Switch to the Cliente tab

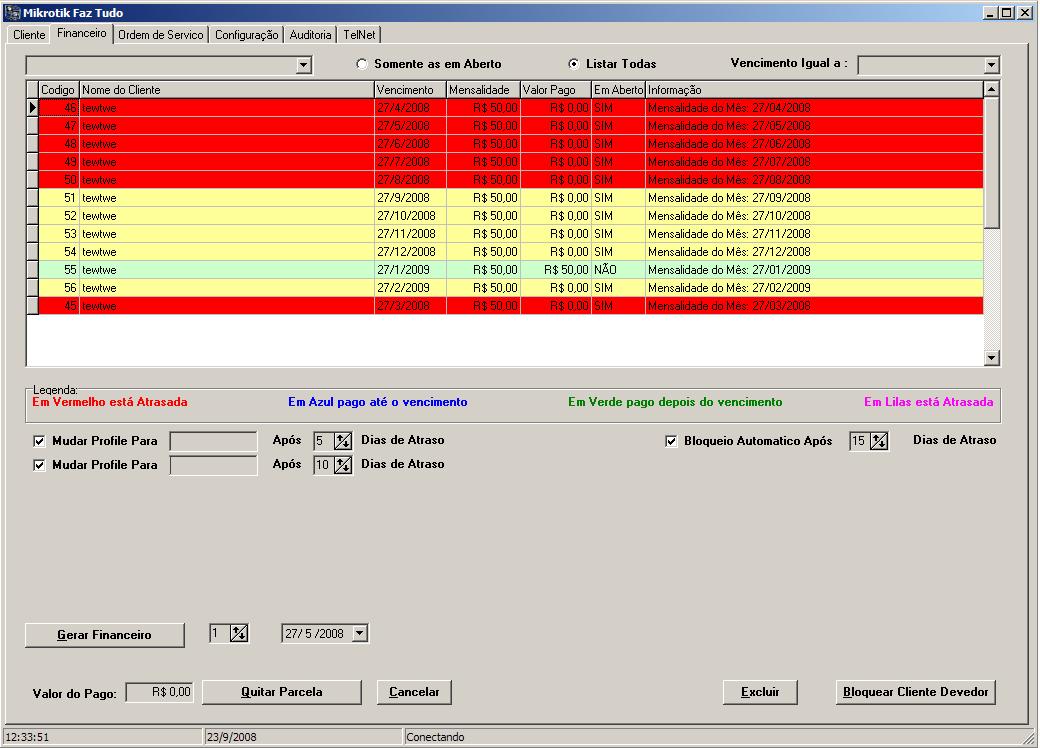[29, 34]
